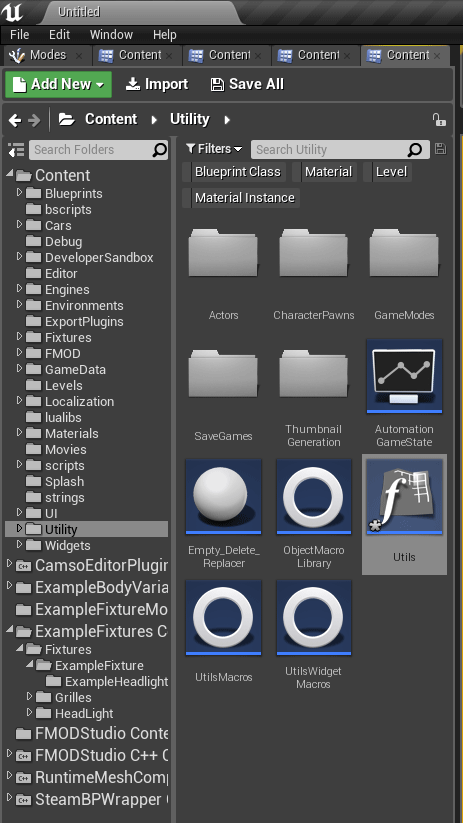Click the Import button
This screenshot has height=823, width=463.
[157, 84]
